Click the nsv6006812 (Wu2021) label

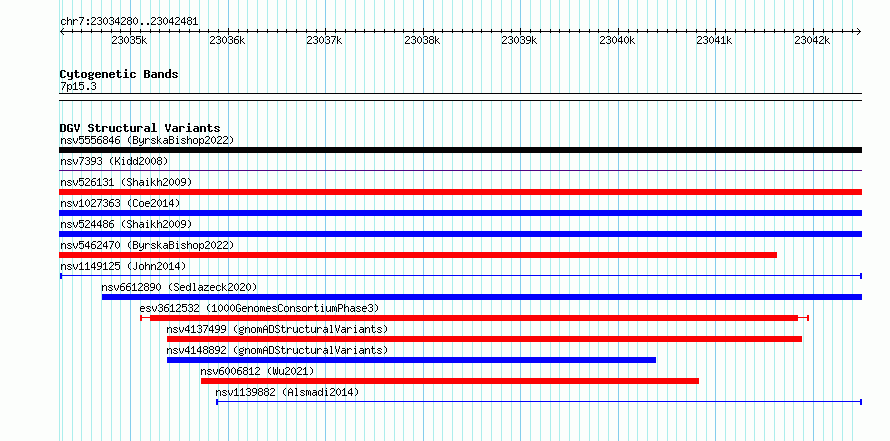(257, 371)
